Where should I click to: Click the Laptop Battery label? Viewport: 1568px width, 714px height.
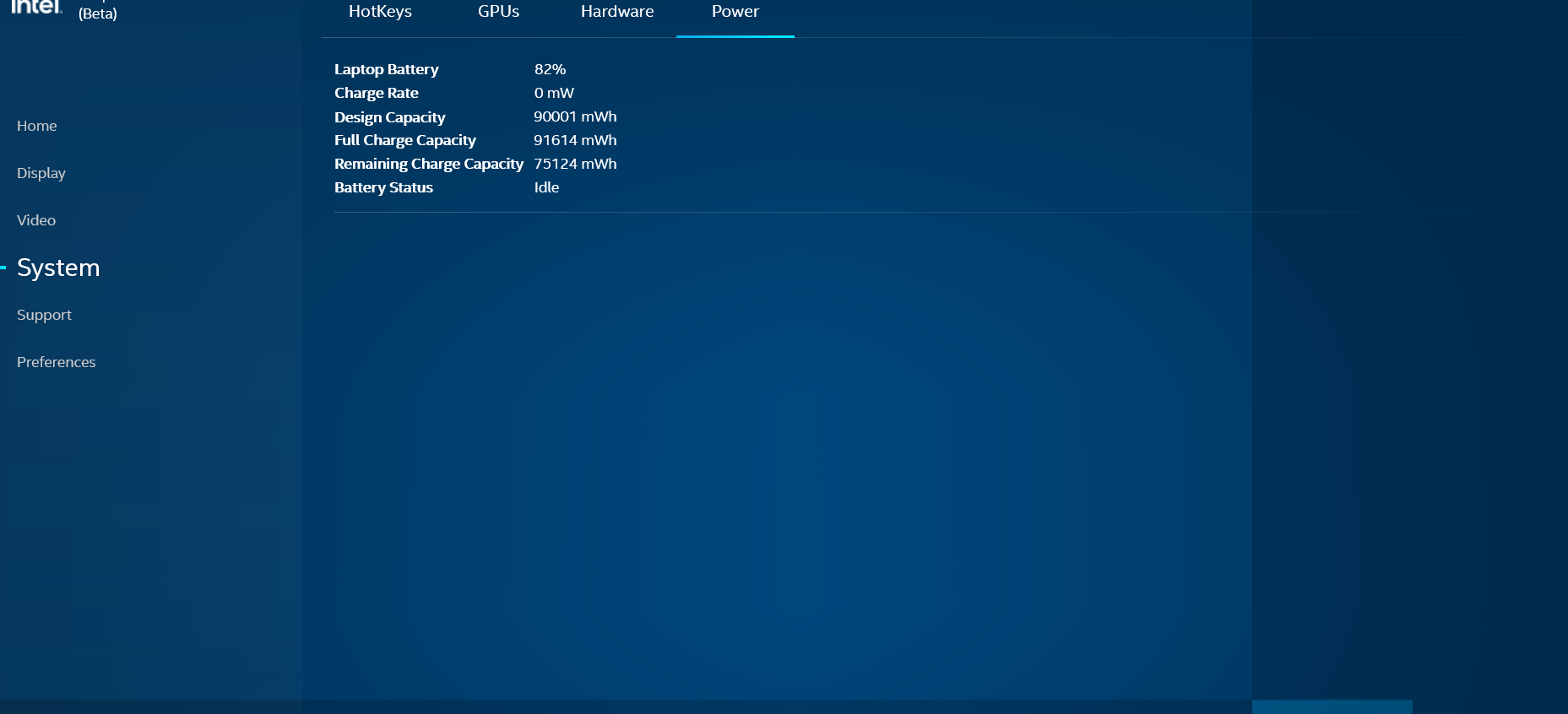(387, 69)
